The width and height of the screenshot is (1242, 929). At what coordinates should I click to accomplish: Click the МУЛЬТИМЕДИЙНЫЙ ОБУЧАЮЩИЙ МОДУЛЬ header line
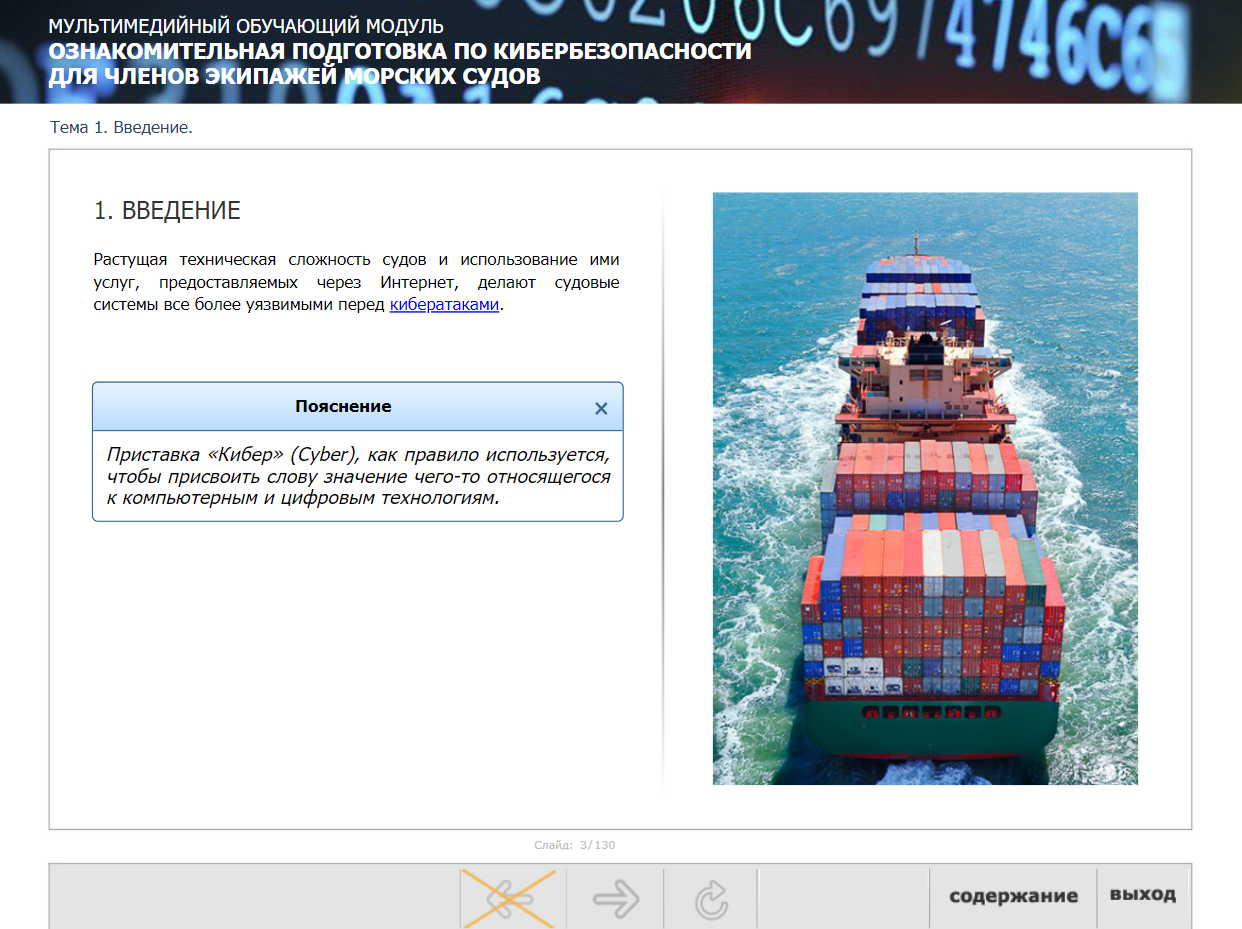pos(246,27)
